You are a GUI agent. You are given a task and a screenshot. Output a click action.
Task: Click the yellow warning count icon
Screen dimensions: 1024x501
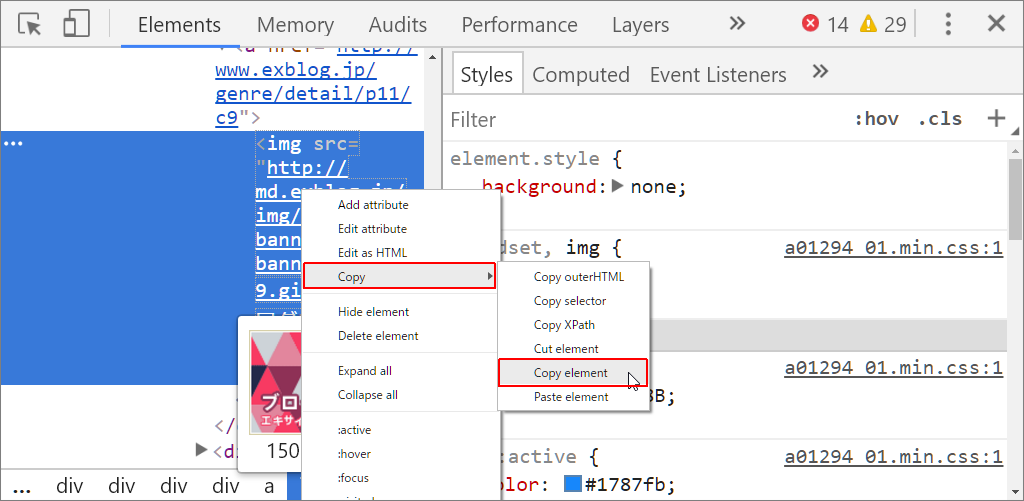(x=868, y=25)
